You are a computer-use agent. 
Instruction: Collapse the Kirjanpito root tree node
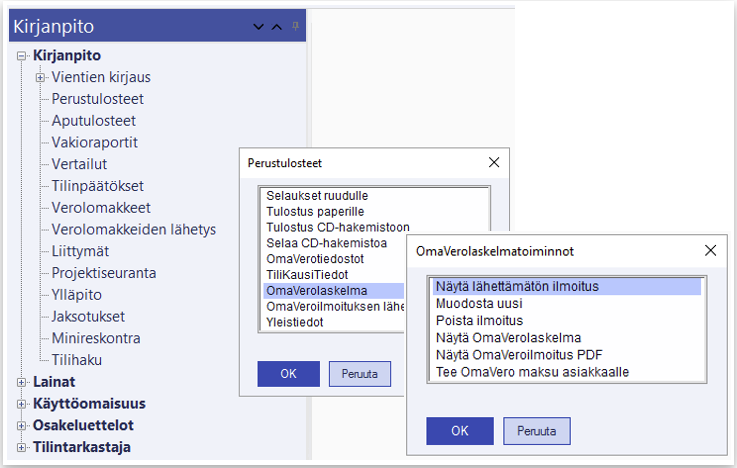coord(22,56)
